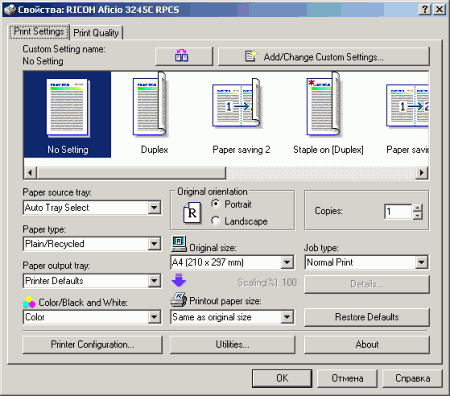This screenshot has height=396, width=450.
Task: Open the Job type dropdown
Action: (421, 262)
